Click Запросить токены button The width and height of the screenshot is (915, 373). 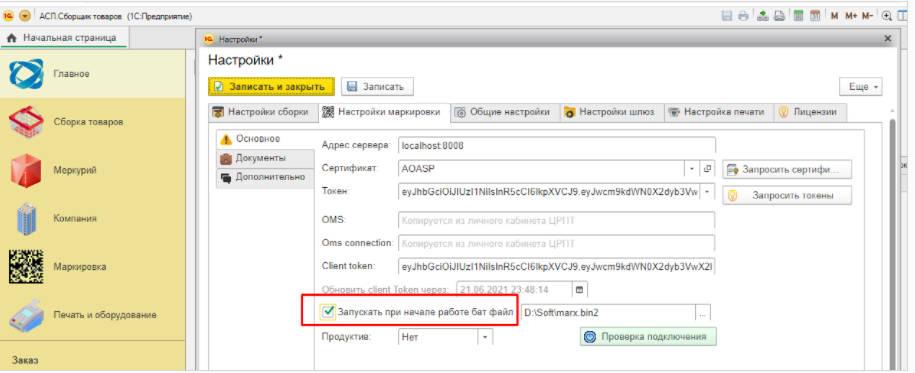click(x=787, y=196)
